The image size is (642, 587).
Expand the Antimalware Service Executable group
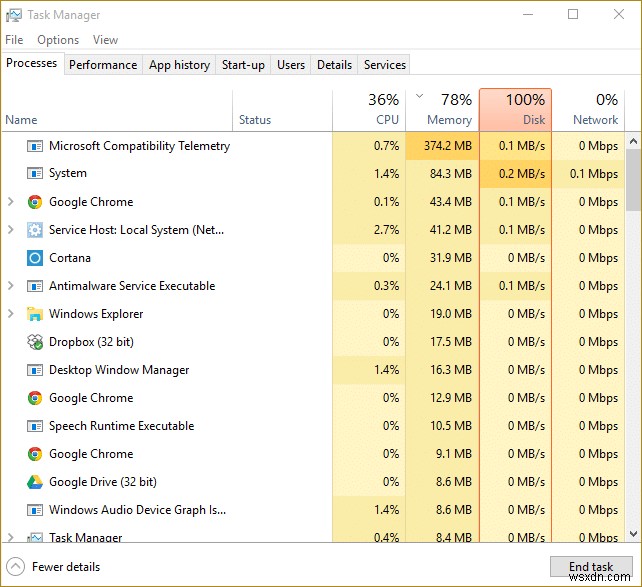[11, 286]
